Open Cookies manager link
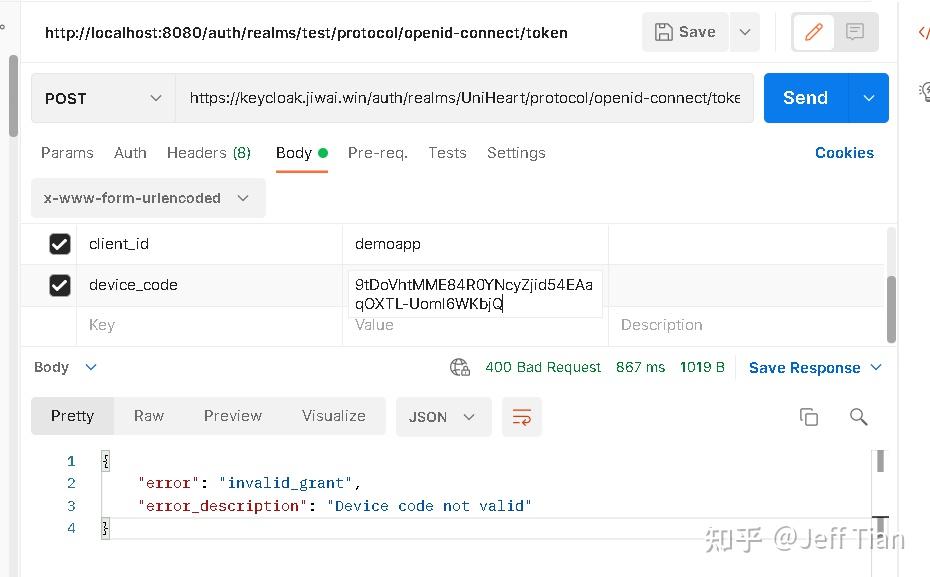Viewport: 930px width, 577px height. 844,153
